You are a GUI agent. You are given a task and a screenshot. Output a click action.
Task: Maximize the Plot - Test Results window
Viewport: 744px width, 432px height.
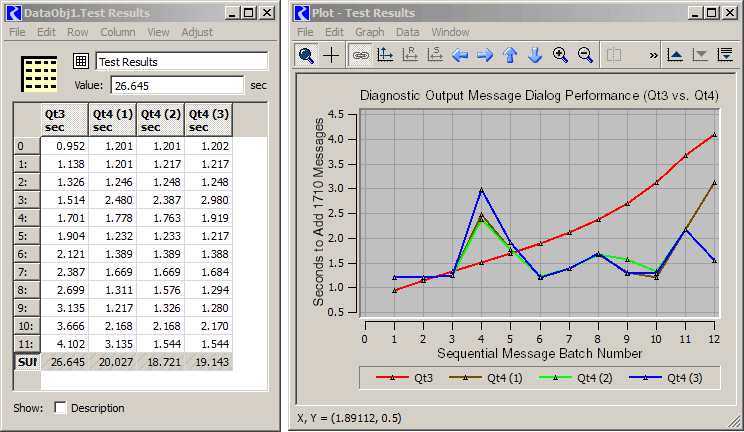pyautogui.click(x=711, y=13)
